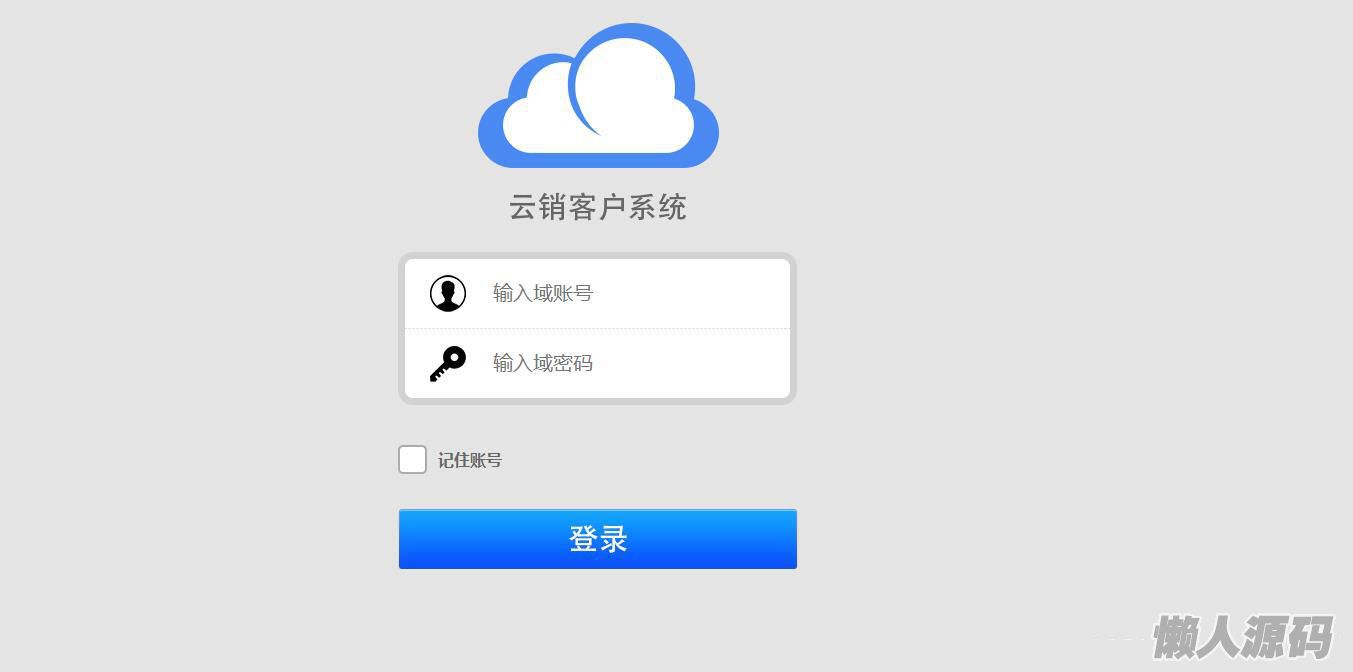The width and height of the screenshot is (1353, 672).
Task: Focus the 输入域密码 password field
Action: click(597, 364)
